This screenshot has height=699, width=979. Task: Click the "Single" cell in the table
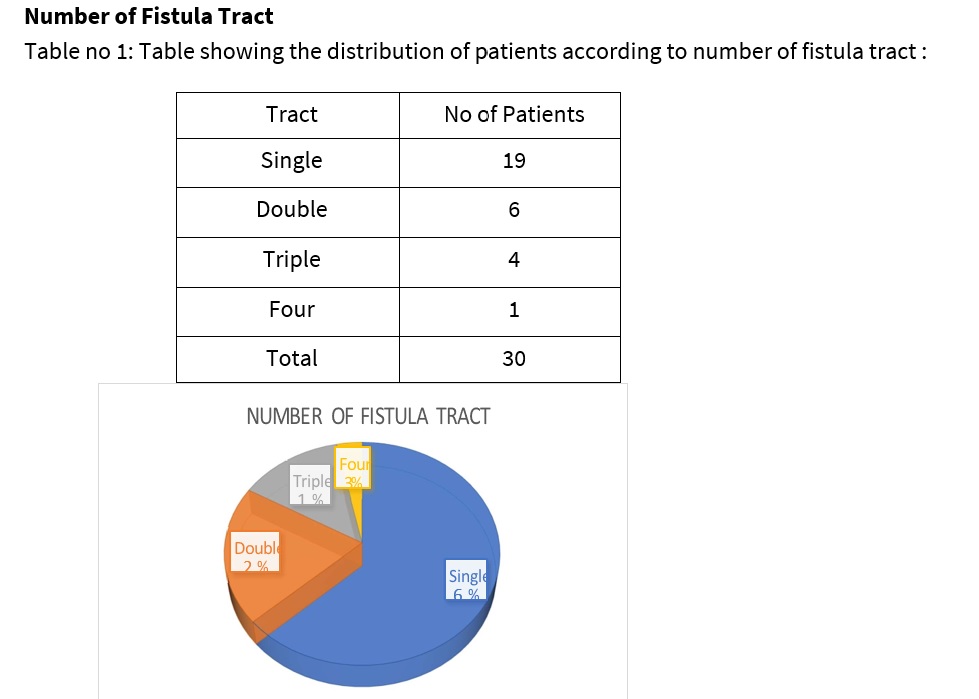pyautogui.click(x=291, y=161)
